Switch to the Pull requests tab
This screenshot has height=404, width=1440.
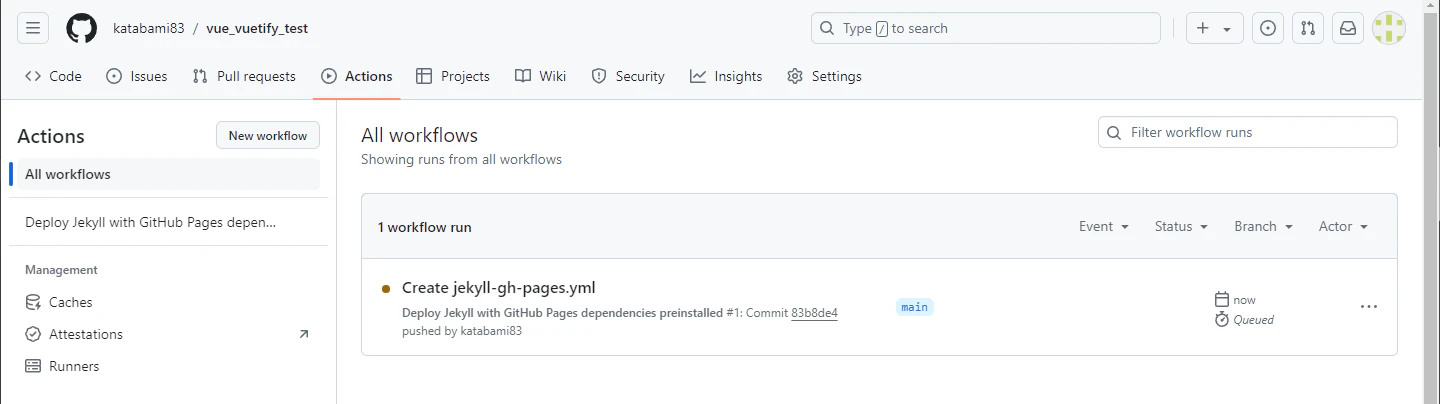tap(244, 76)
